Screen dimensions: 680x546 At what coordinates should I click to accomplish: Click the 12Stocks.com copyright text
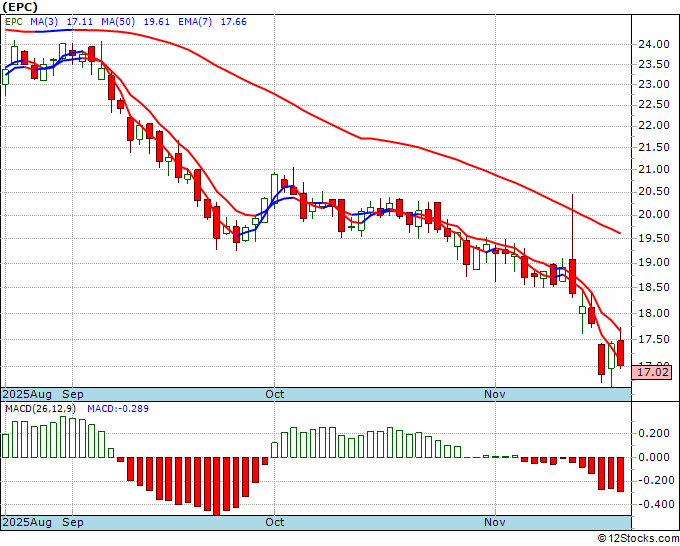click(638, 538)
